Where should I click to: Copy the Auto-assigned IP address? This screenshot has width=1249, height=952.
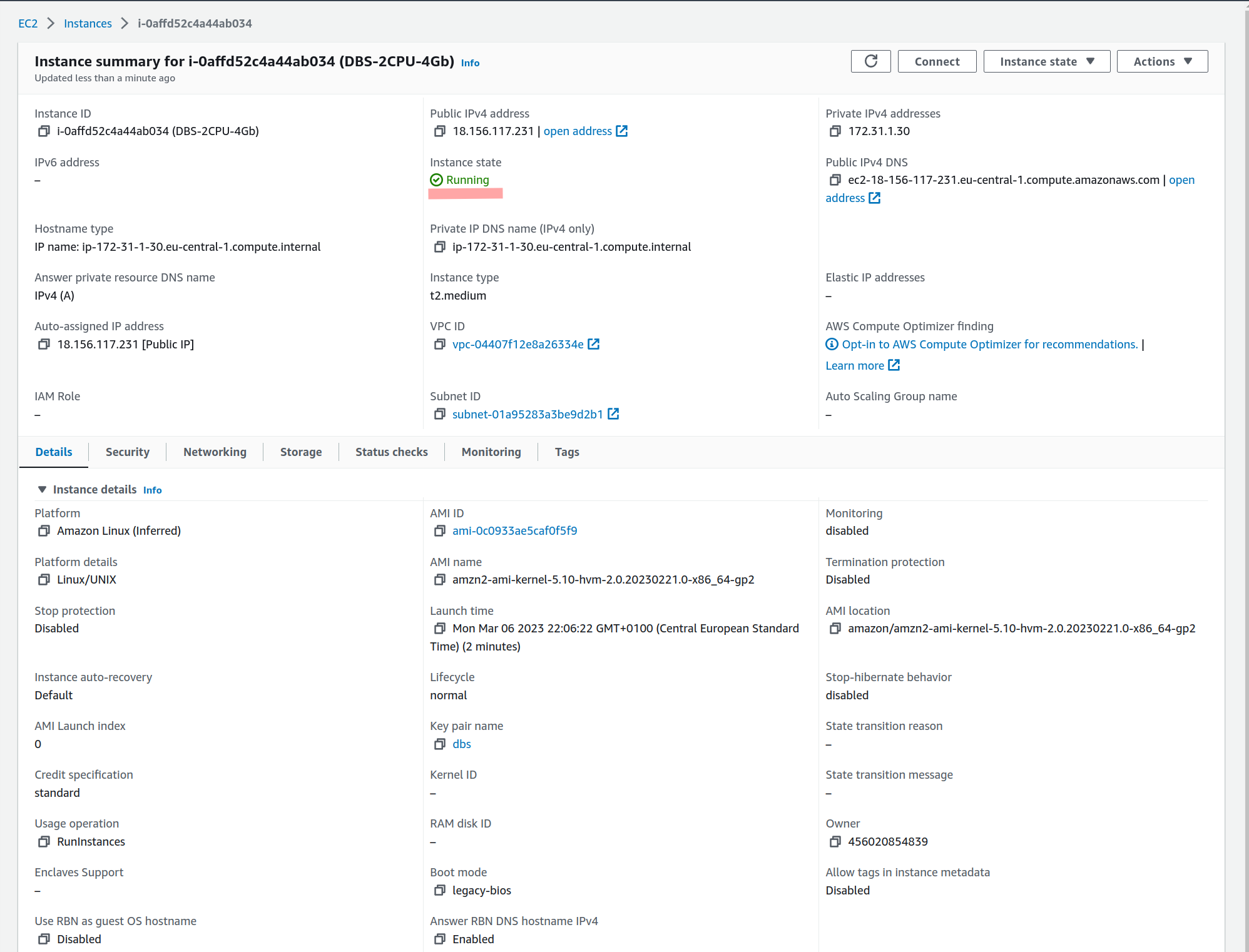tap(44, 345)
